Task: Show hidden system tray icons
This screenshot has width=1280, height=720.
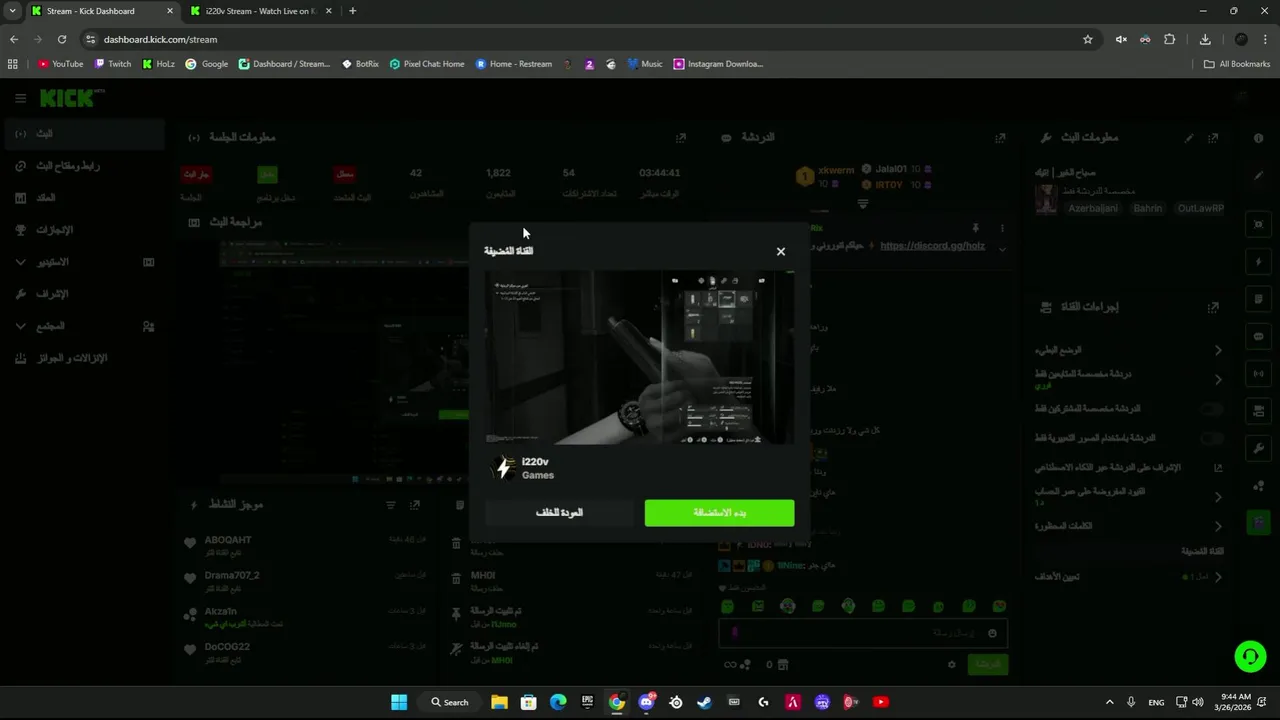Action: [x=1109, y=702]
